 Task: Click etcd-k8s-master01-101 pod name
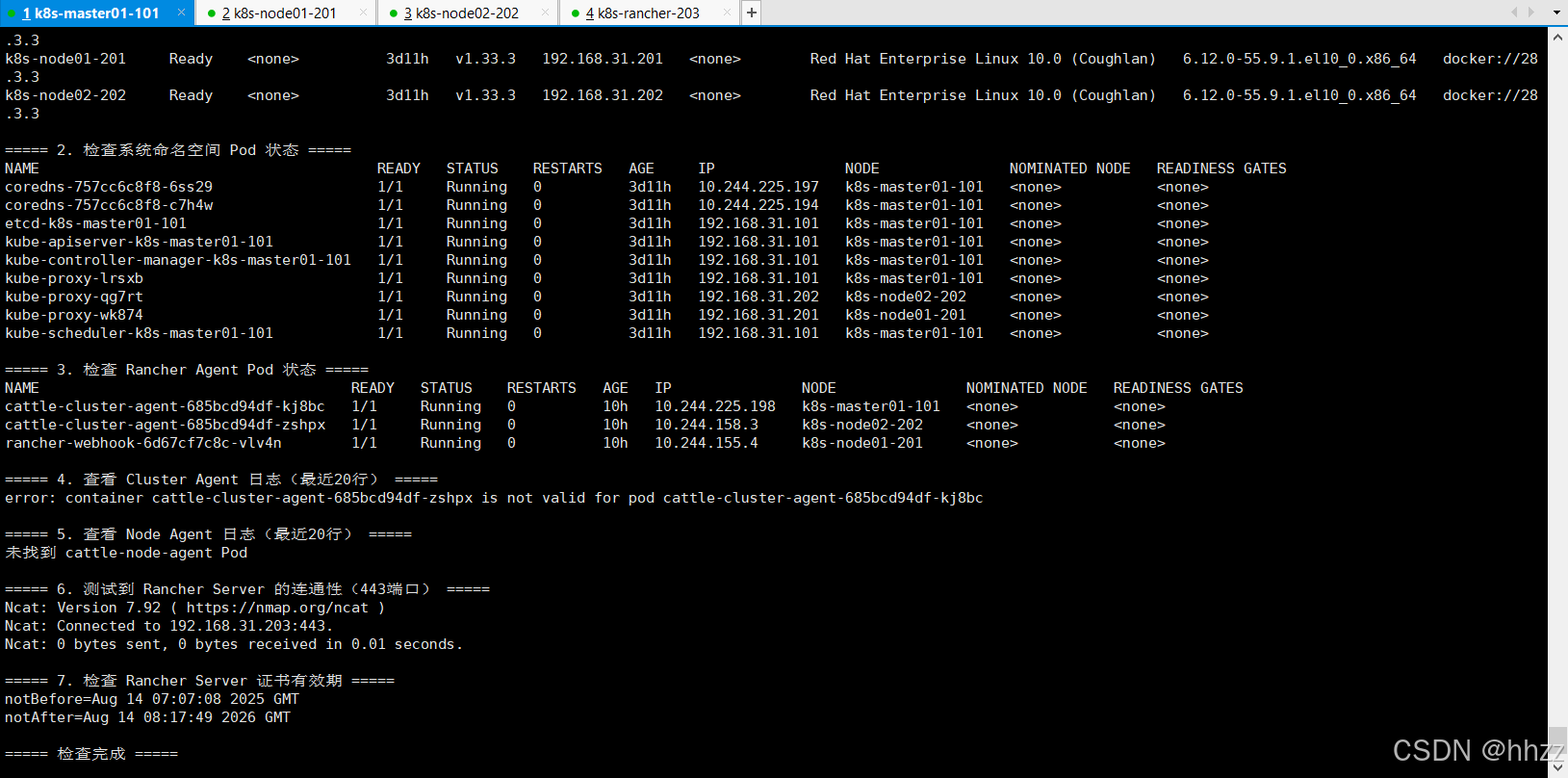[x=96, y=223]
